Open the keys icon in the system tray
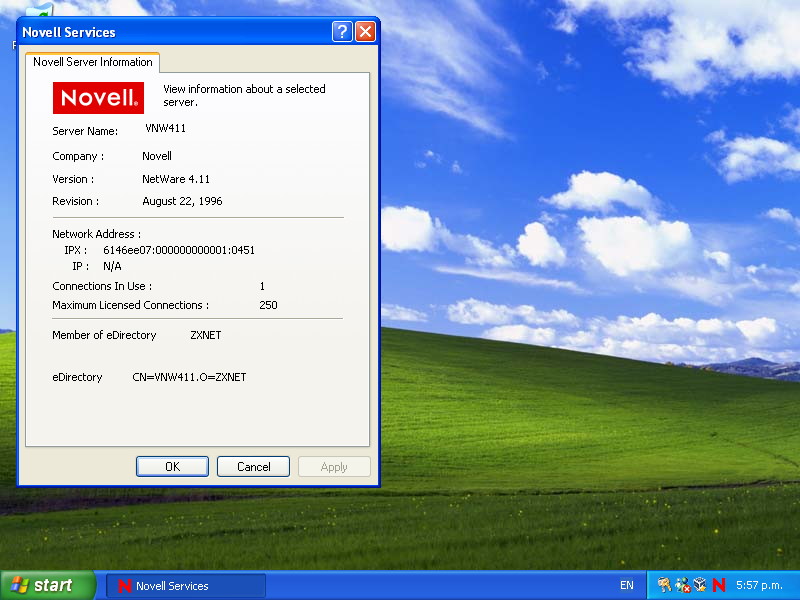 [664, 585]
